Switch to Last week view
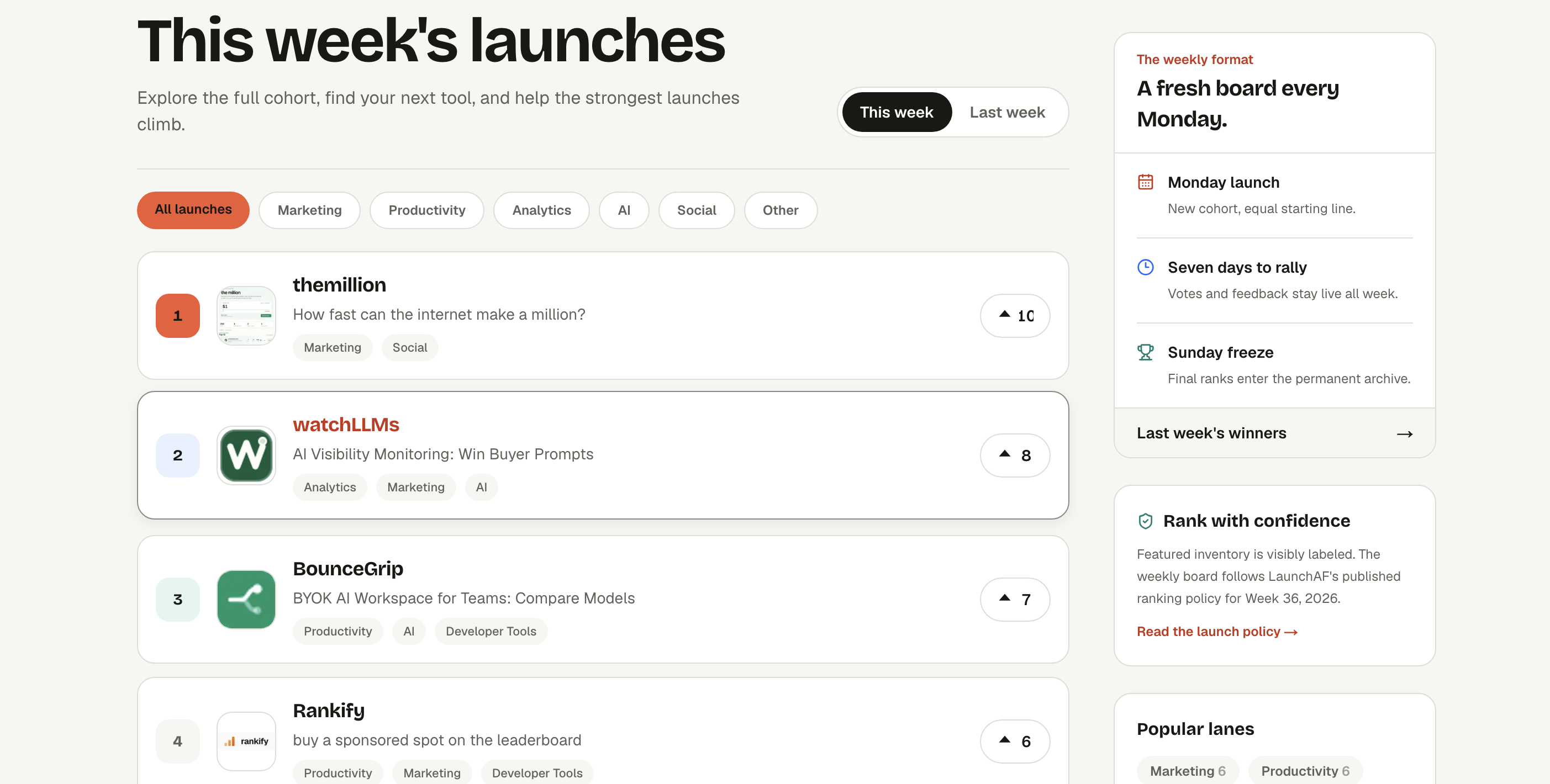 1007,113
